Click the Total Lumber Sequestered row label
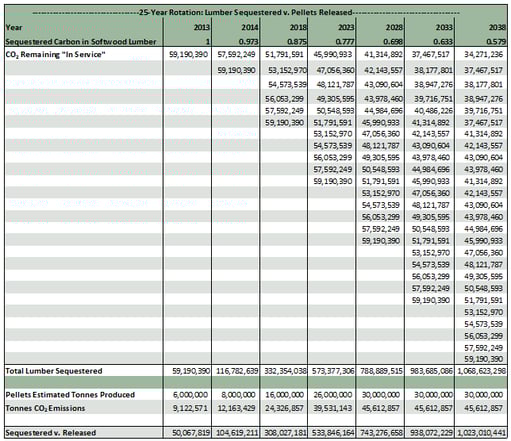This screenshot has width=511, height=441. (x=54, y=371)
